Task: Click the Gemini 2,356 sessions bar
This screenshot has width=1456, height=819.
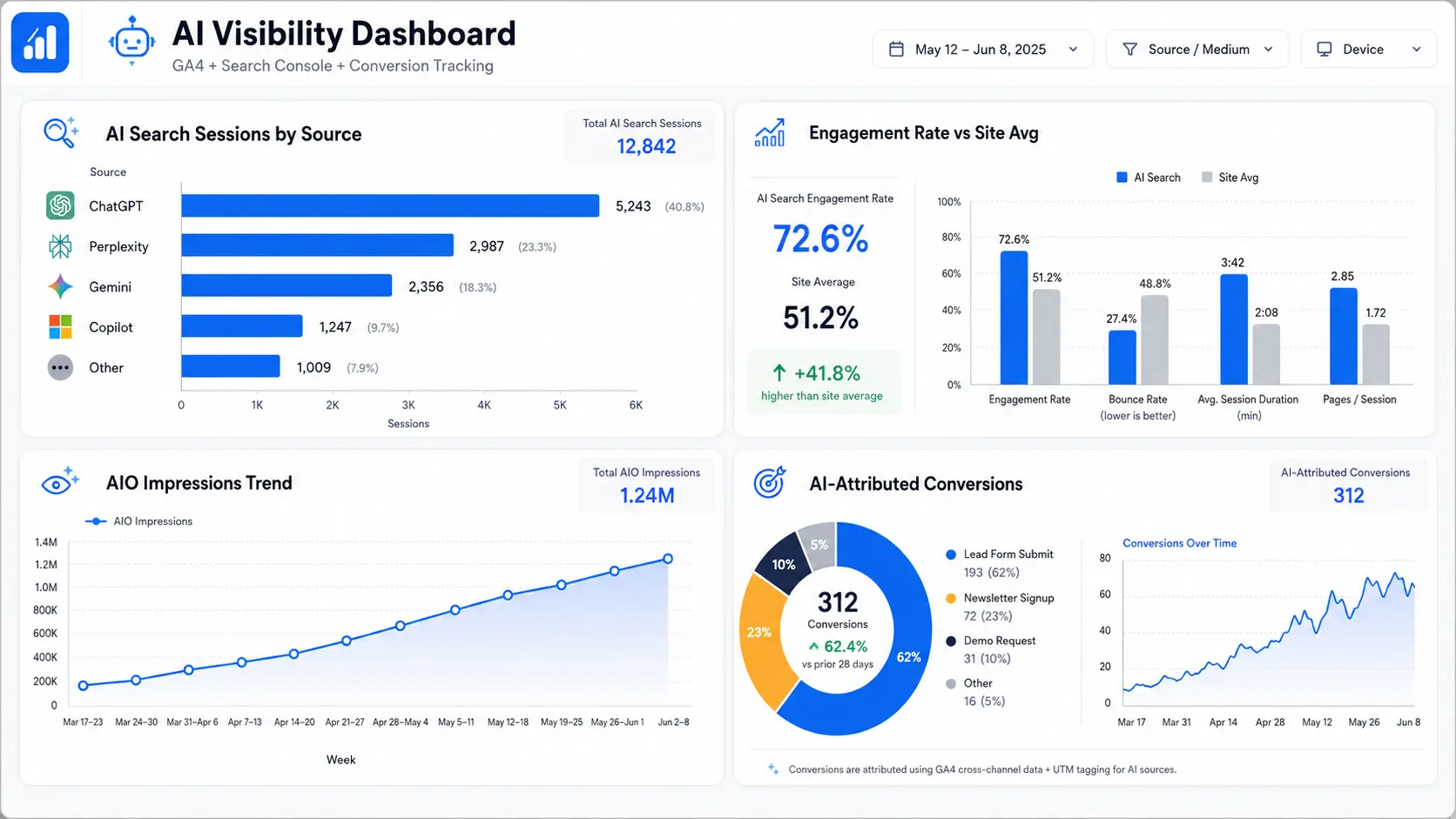Action: pos(287,285)
